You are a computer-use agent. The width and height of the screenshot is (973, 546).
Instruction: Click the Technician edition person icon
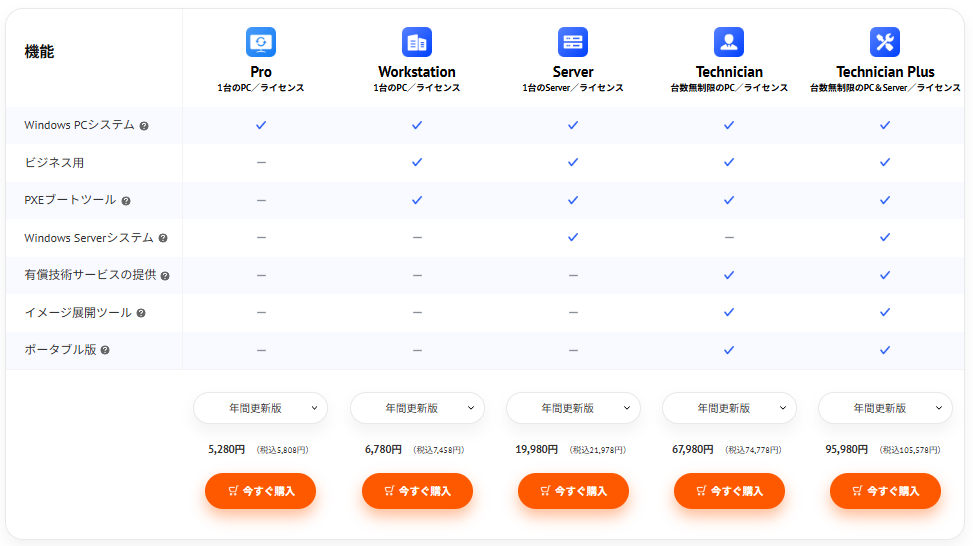(729, 42)
